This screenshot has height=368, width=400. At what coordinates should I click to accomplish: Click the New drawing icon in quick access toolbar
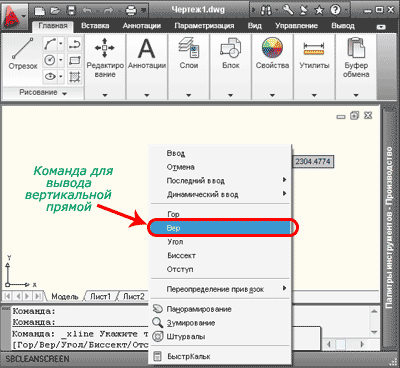pos(40,11)
